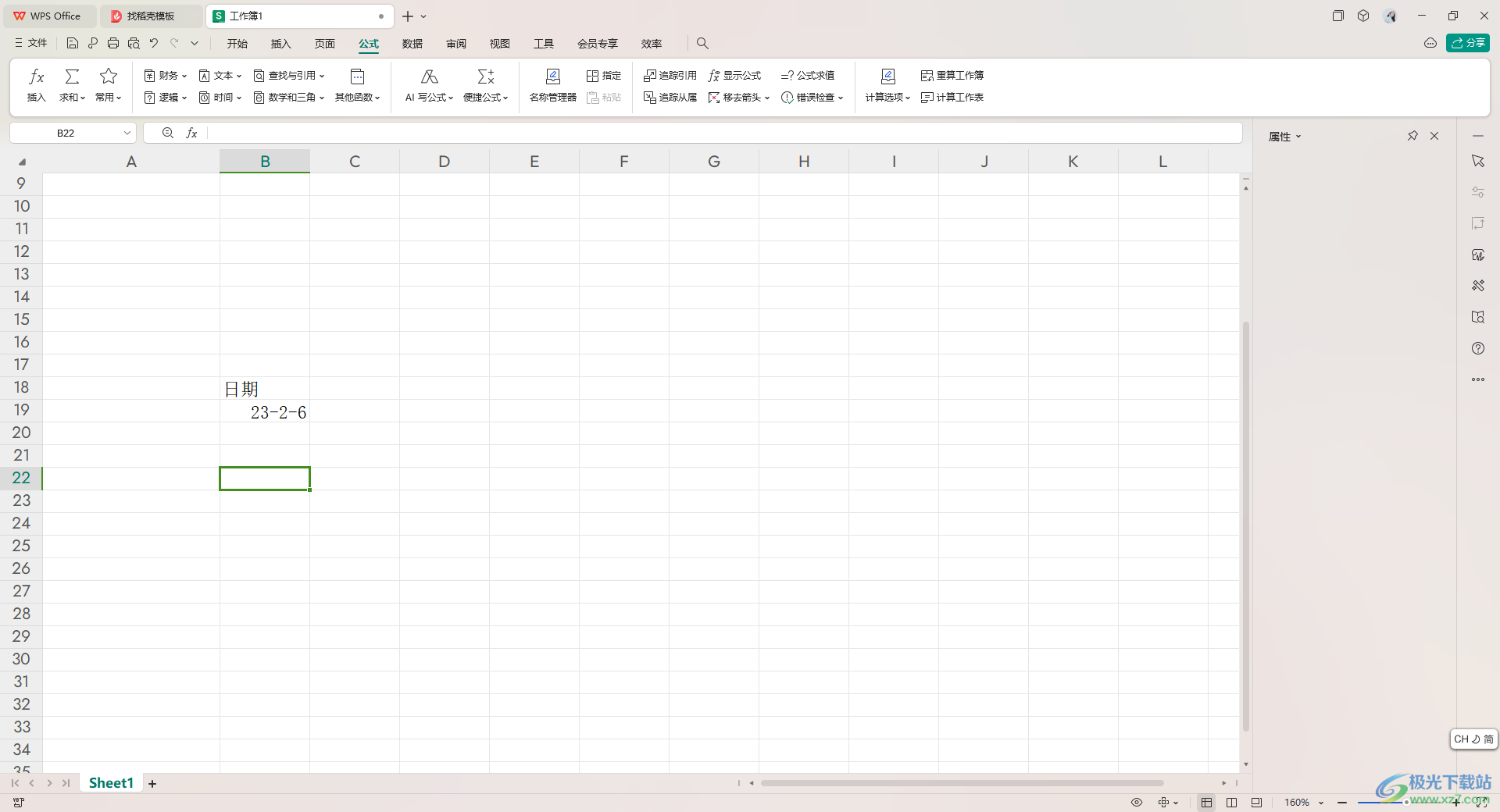The width and height of the screenshot is (1500, 812).
Task: Click the zoom out minus button
Action: point(1342,803)
